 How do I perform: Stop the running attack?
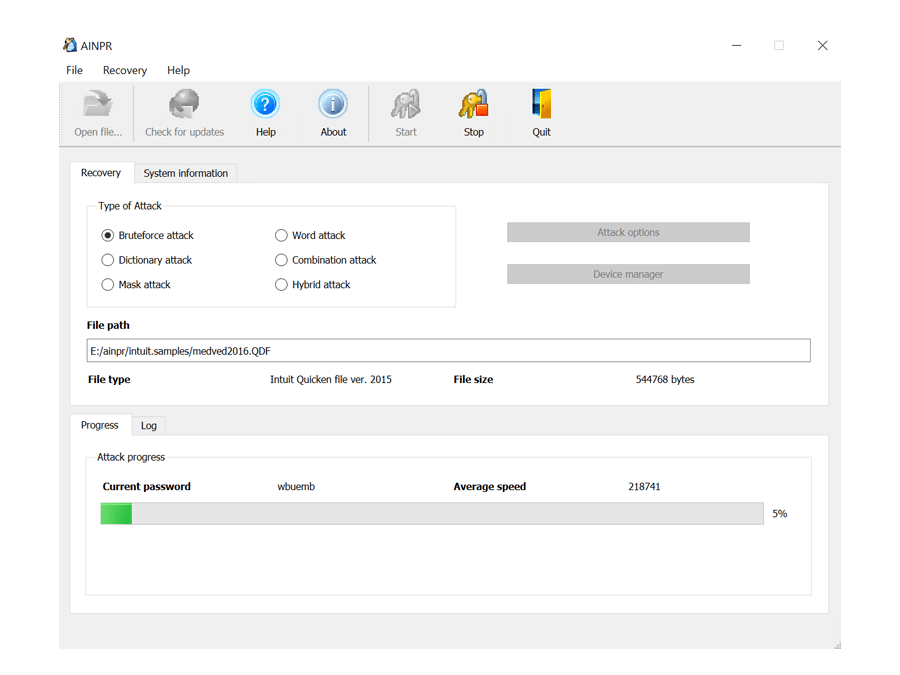pyautogui.click(x=474, y=105)
